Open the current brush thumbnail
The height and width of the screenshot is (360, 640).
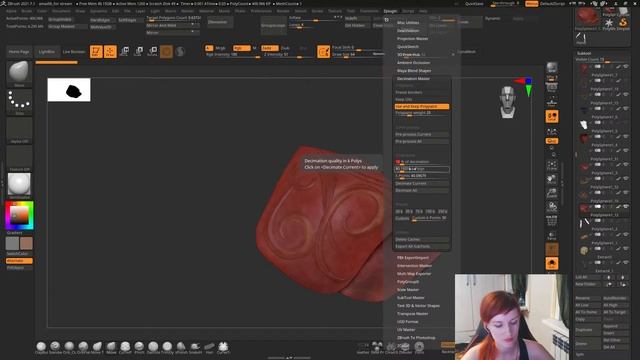pos(19,72)
